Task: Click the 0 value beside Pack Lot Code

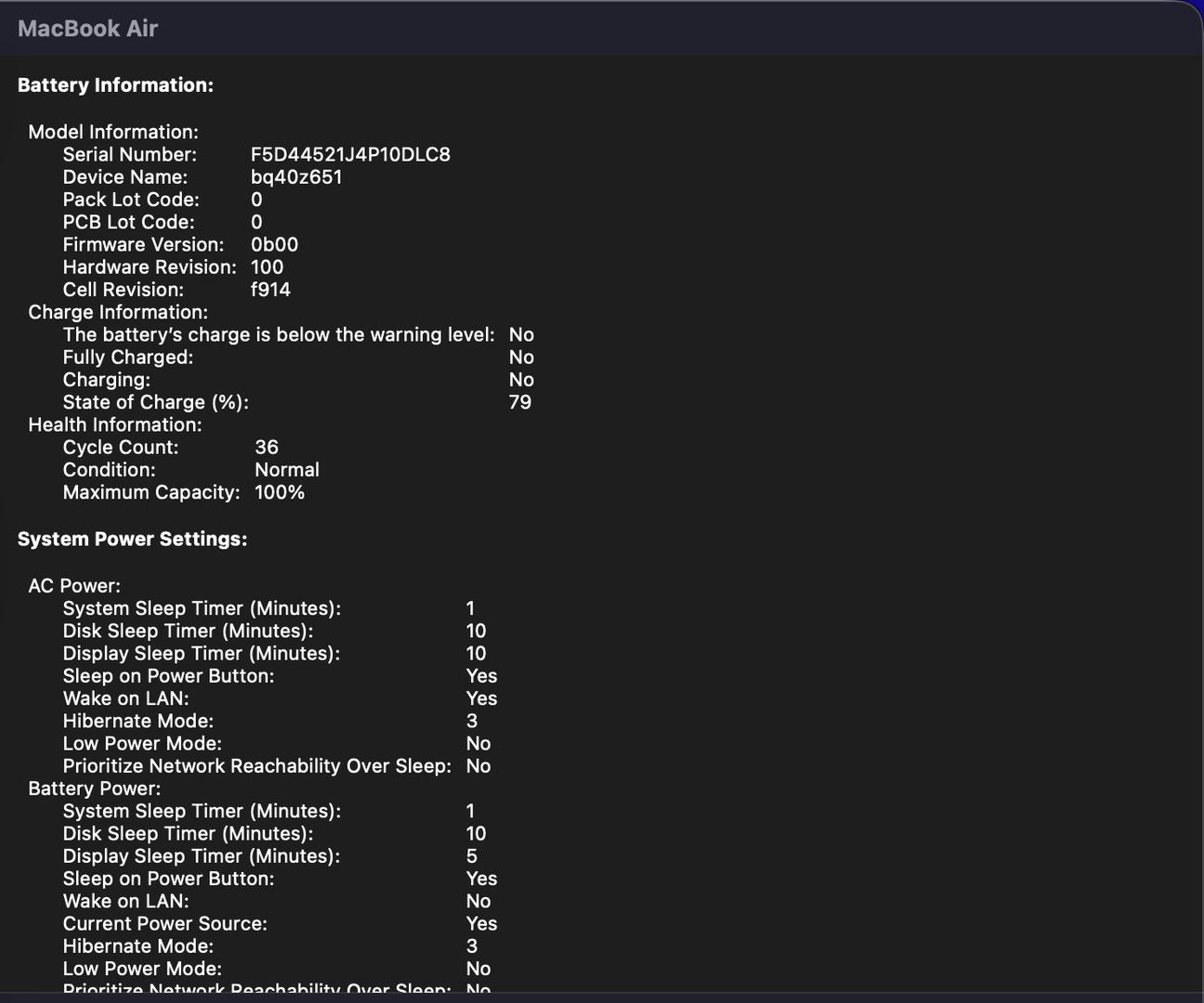Action: 256,200
